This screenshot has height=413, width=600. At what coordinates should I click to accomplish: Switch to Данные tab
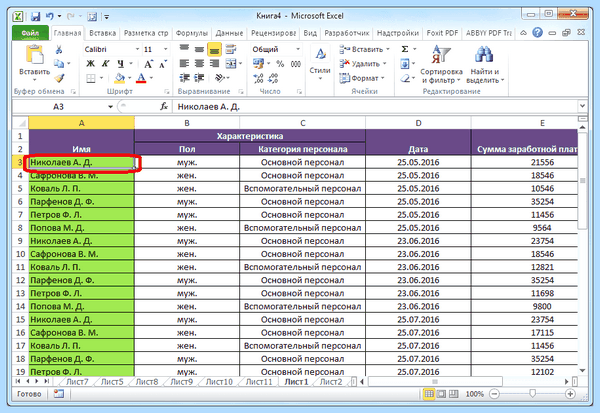point(229,33)
